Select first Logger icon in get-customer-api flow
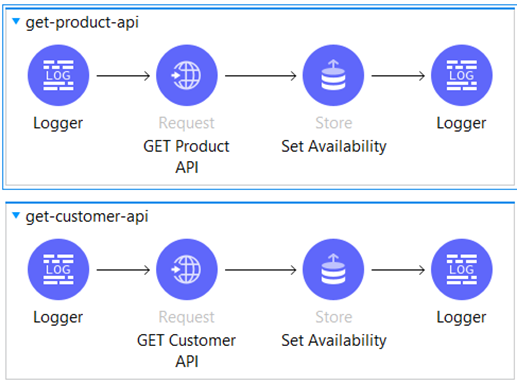The width and height of the screenshot is (517, 384). point(58,269)
